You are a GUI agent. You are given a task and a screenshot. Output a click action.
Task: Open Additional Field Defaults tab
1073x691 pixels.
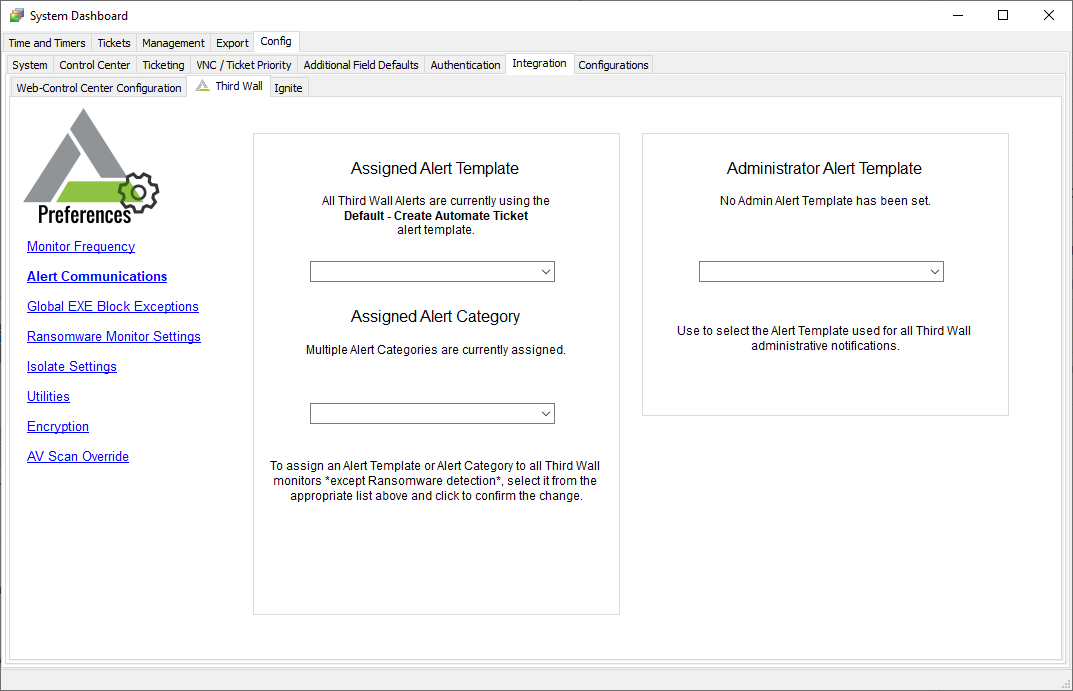click(361, 65)
